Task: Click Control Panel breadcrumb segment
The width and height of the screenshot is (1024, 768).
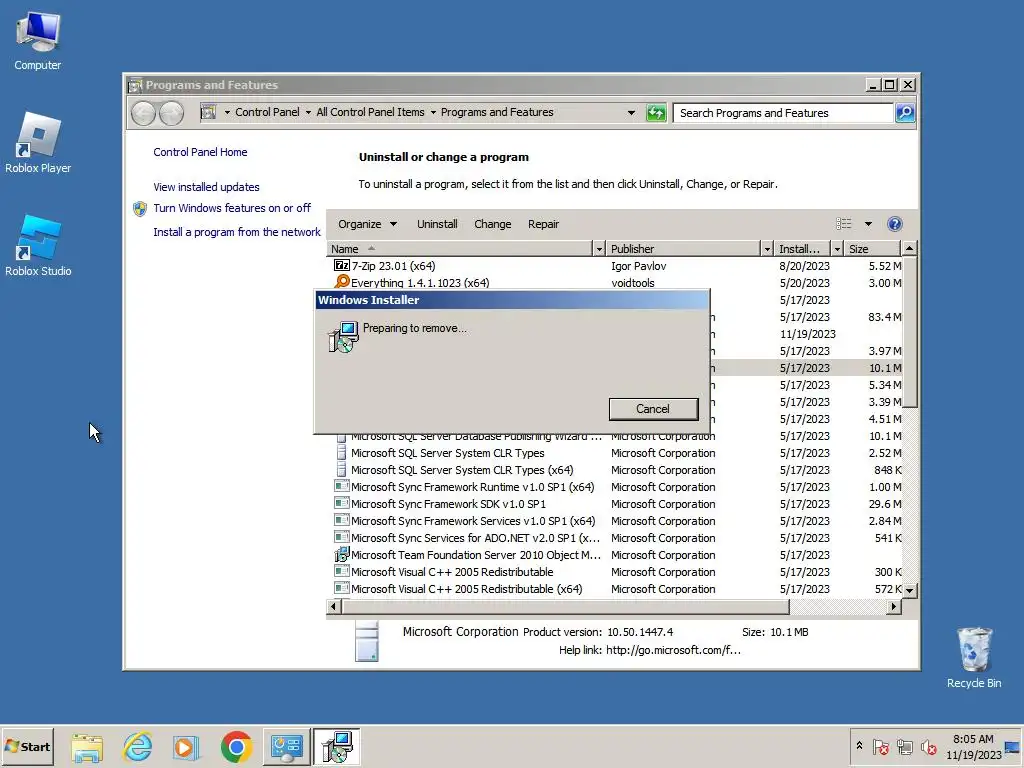Action: click(267, 112)
